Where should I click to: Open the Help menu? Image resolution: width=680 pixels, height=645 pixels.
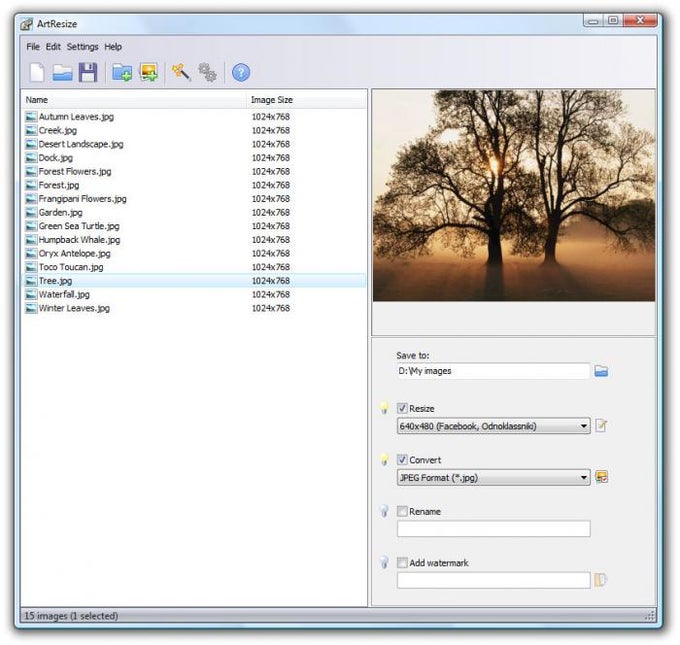click(113, 47)
